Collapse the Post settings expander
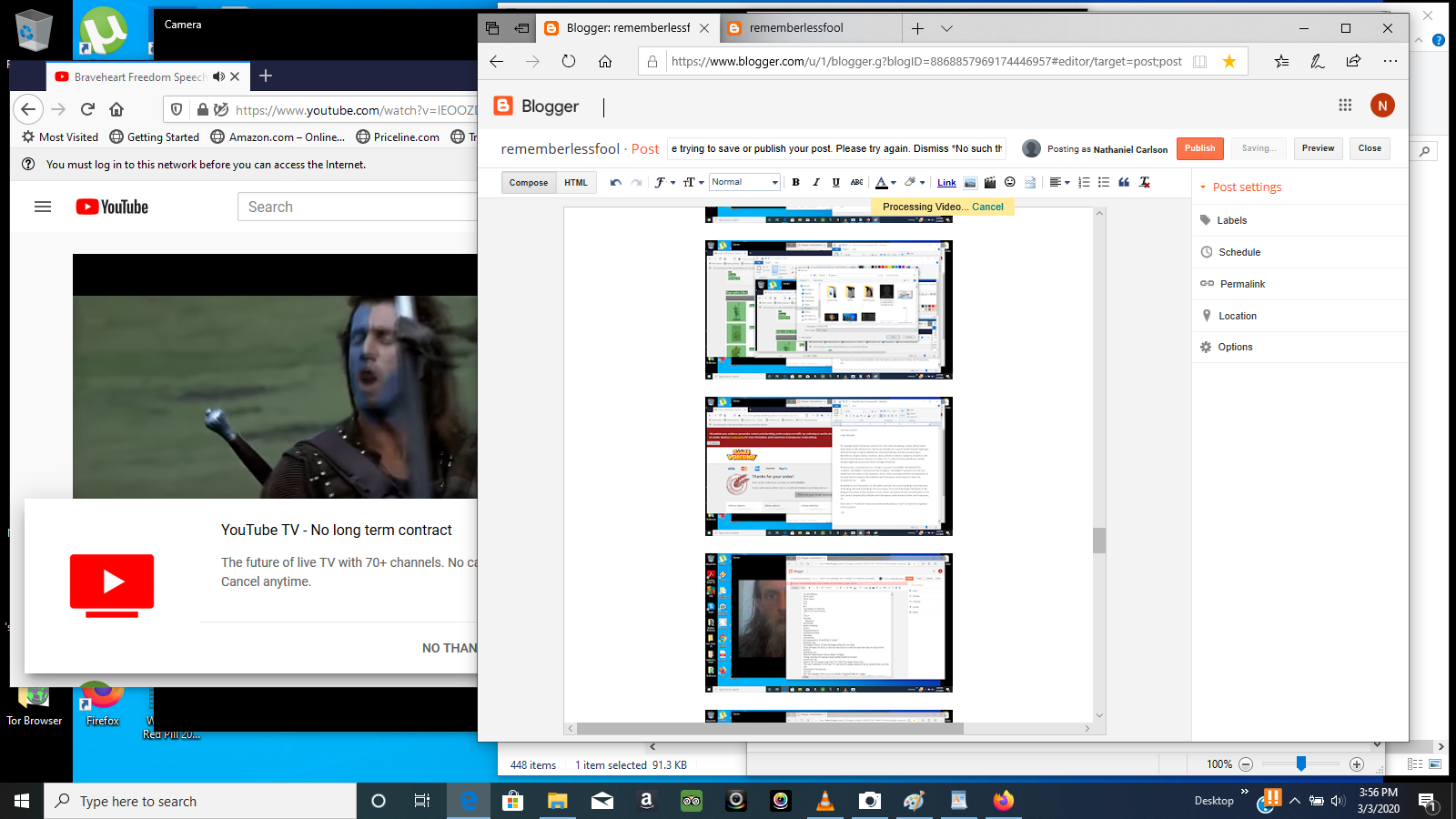The image size is (1456, 819). [x=1203, y=187]
